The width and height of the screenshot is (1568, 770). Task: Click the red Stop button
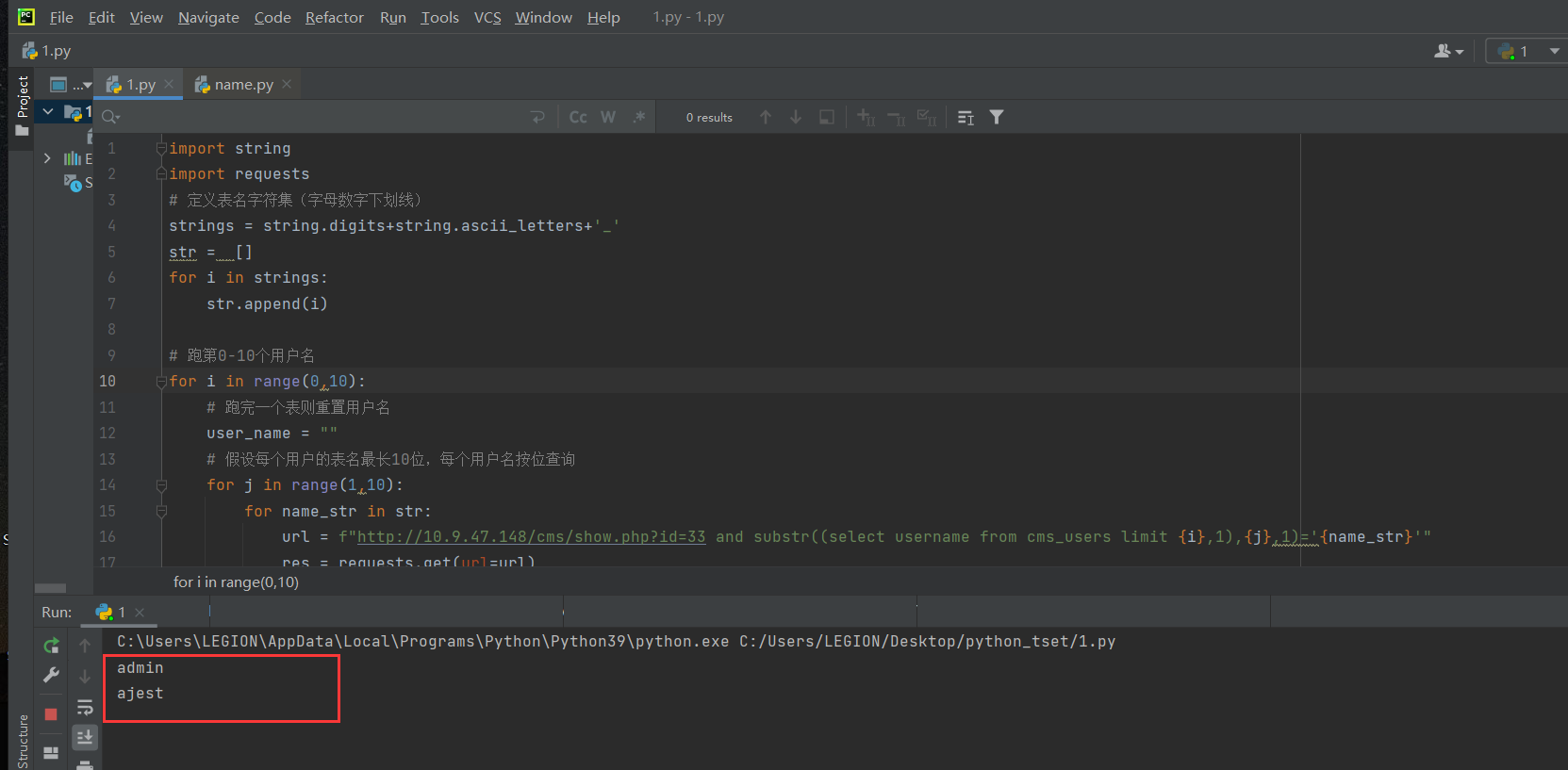pyautogui.click(x=51, y=714)
